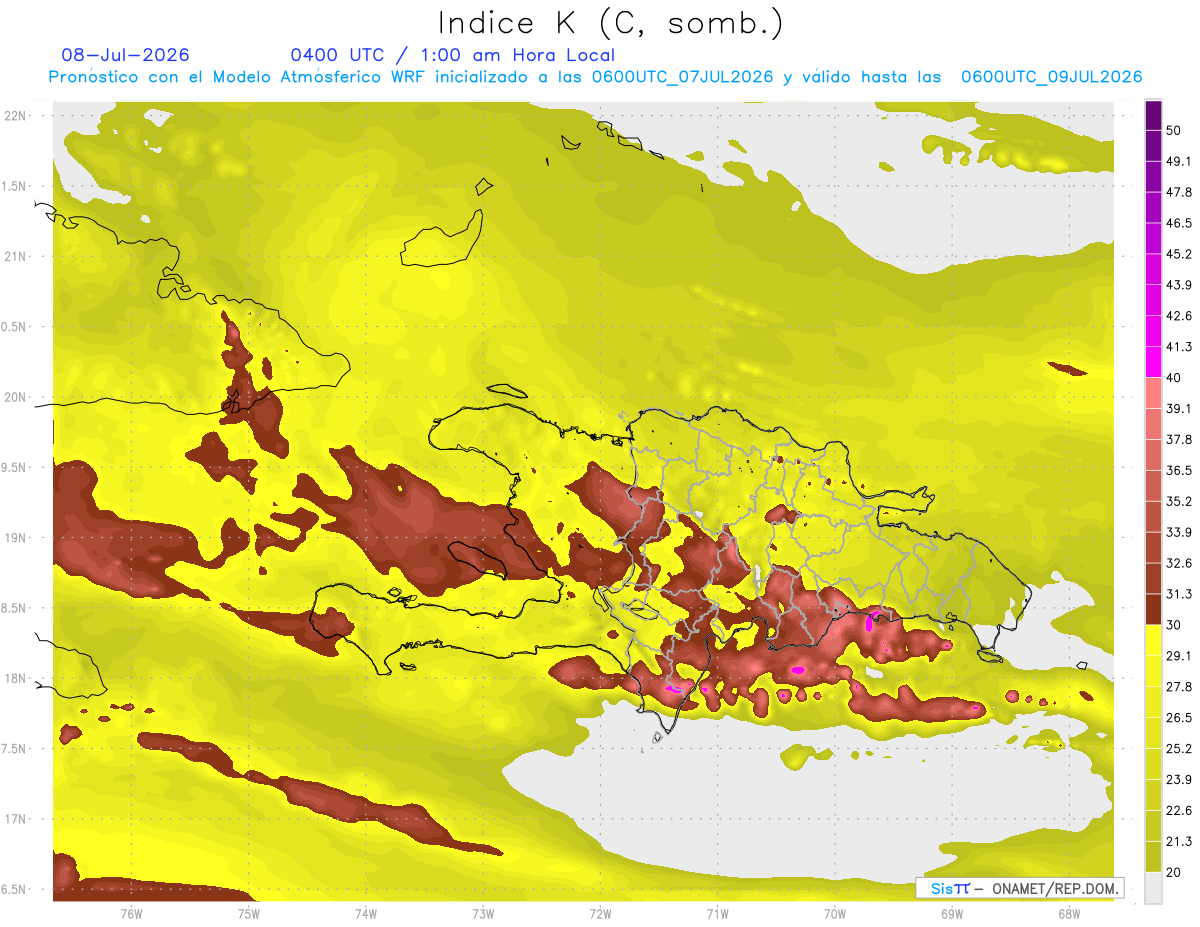This screenshot has height=927, width=1200.
Task: Click the "Pronóstico con el Modelo Atmósferico WRF" line
Action: click(x=595, y=77)
